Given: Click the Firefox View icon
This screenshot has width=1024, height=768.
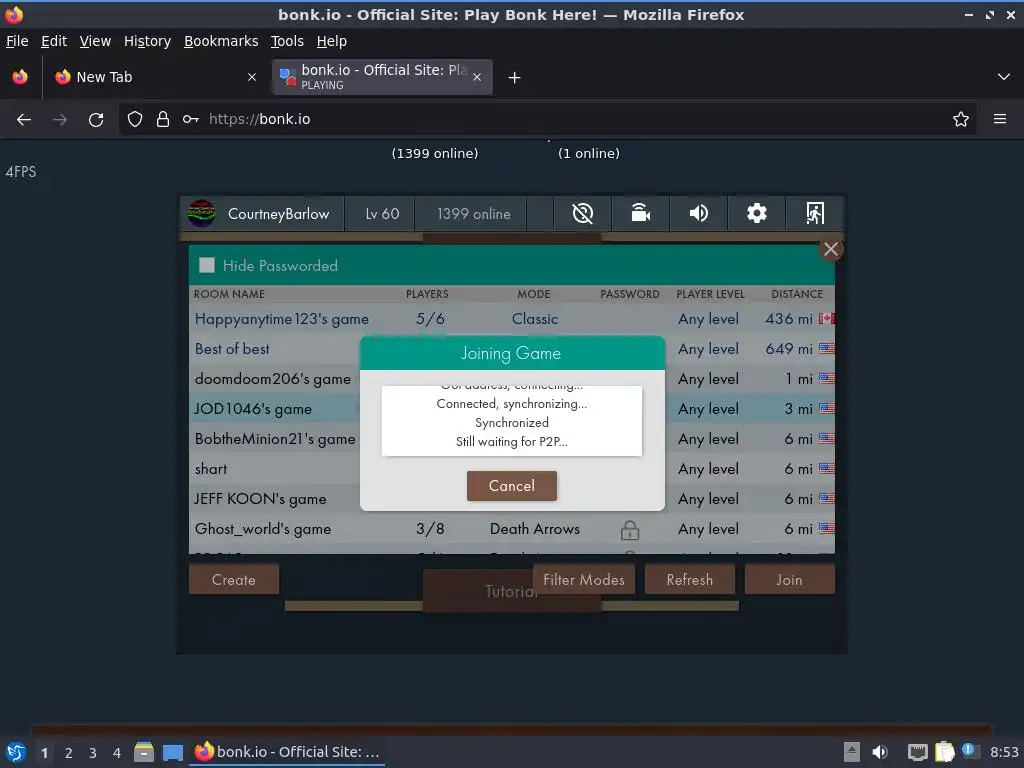Looking at the screenshot, I should tap(20, 77).
